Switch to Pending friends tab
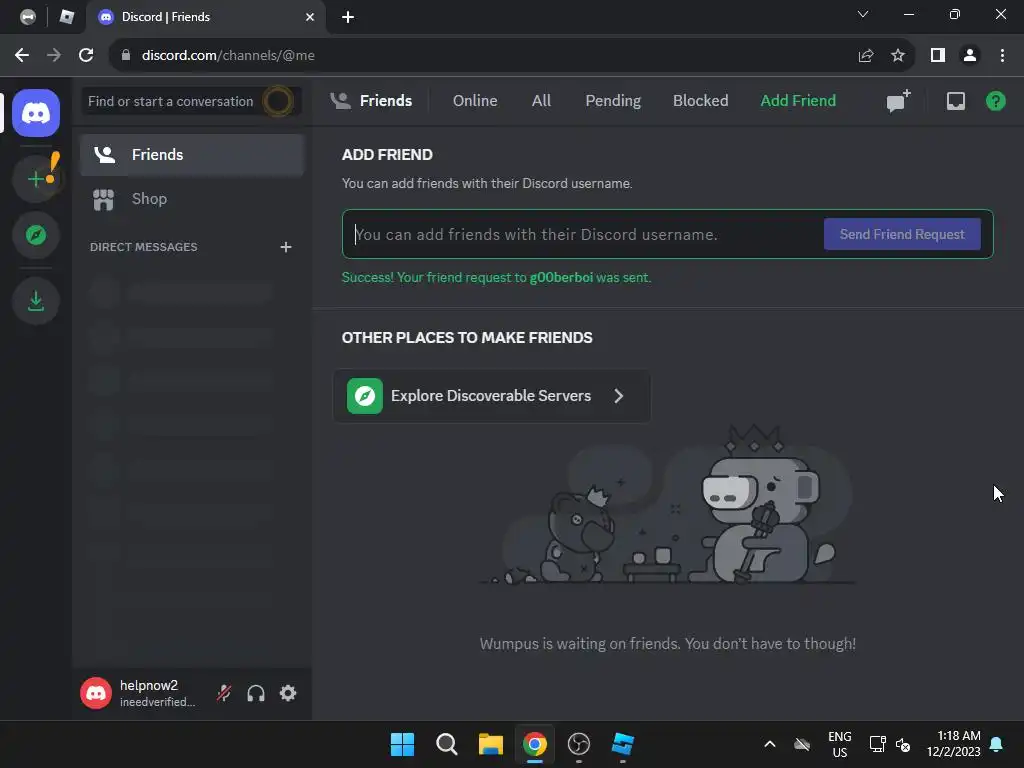Screen dimensions: 1024x768 [613, 101]
